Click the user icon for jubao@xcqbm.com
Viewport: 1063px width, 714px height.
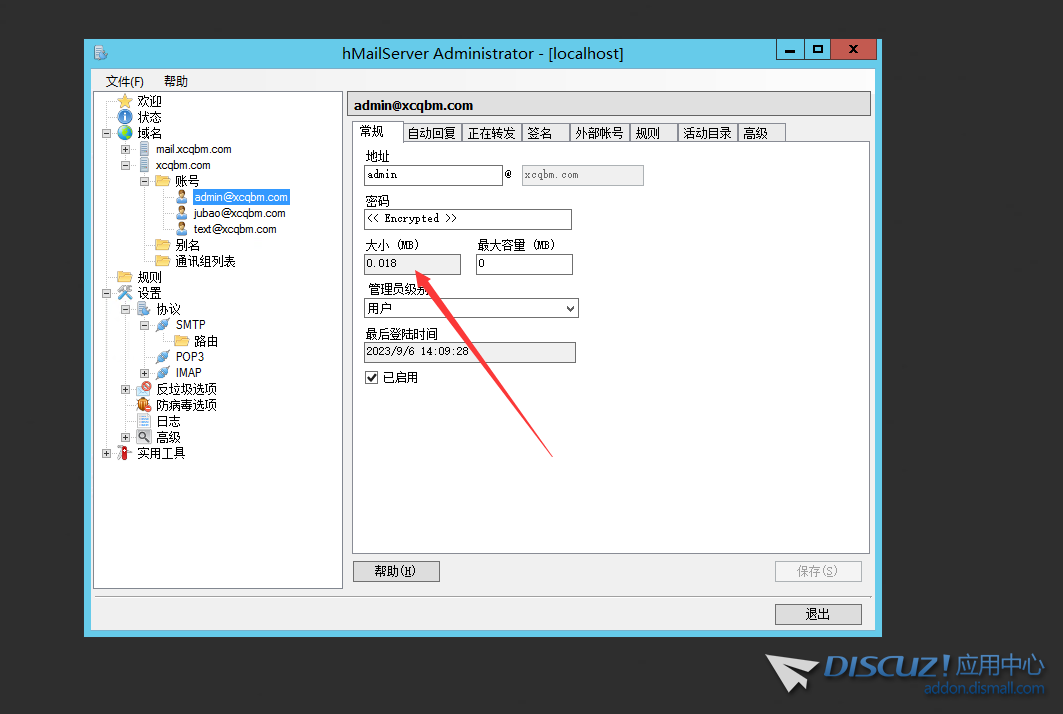point(182,213)
